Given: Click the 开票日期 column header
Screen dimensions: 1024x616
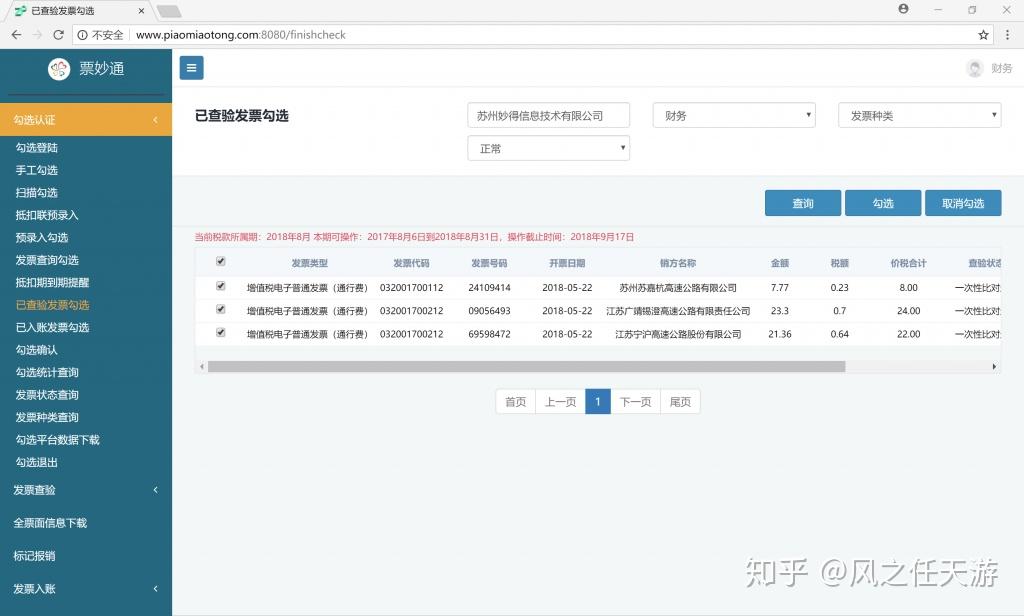Looking at the screenshot, I should click(567, 263).
